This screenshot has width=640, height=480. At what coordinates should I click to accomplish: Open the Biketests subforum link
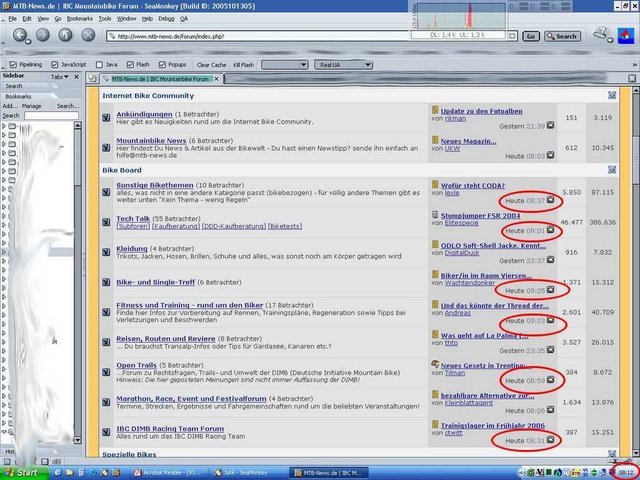pos(285,226)
